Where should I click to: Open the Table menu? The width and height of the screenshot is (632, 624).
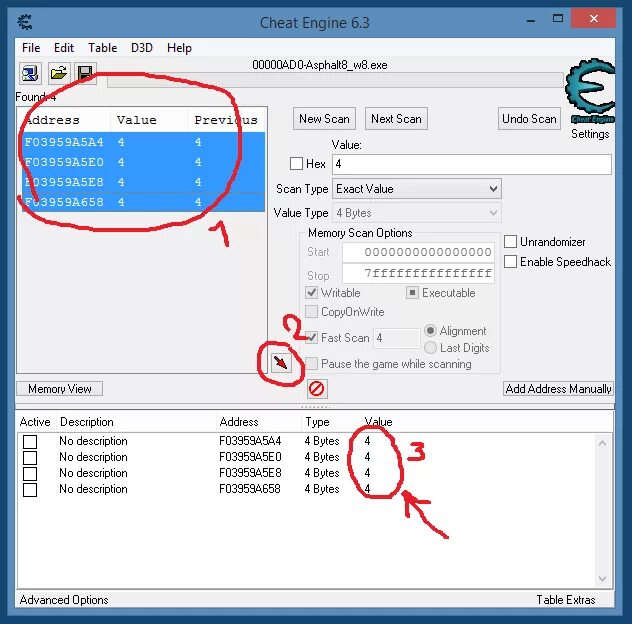click(103, 48)
